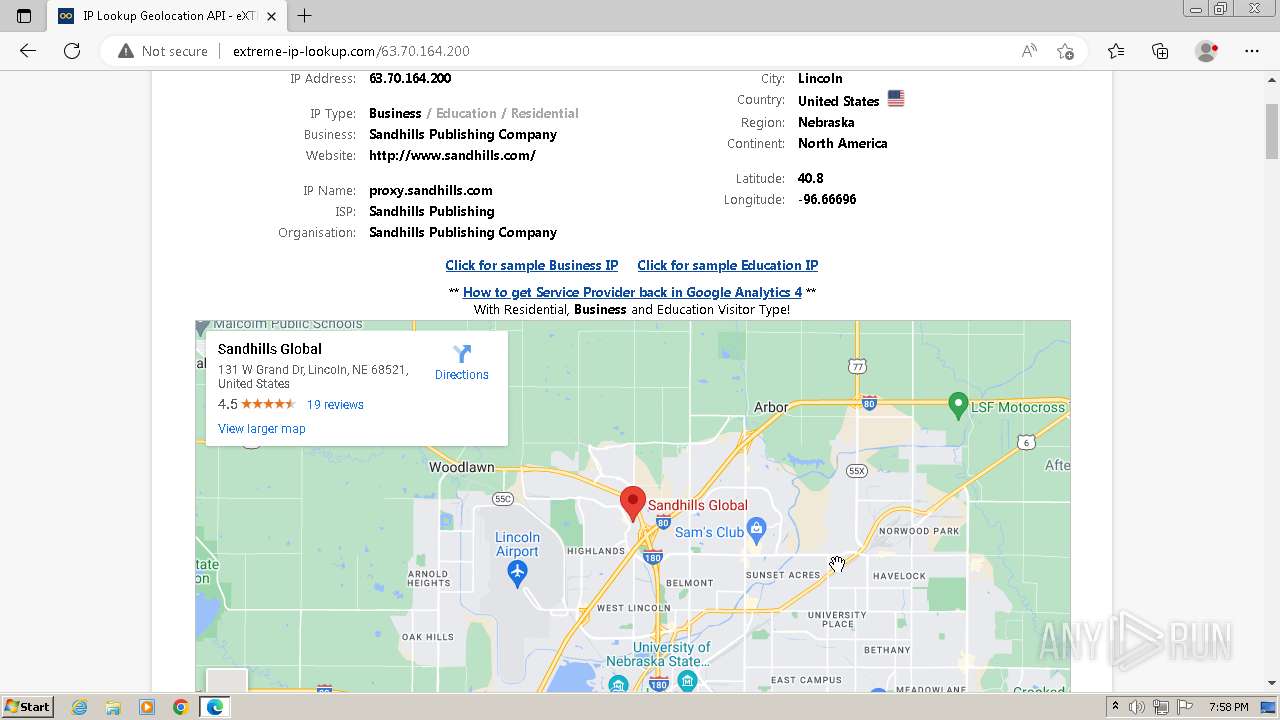Show hidden system tray icons

(1116, 707)
